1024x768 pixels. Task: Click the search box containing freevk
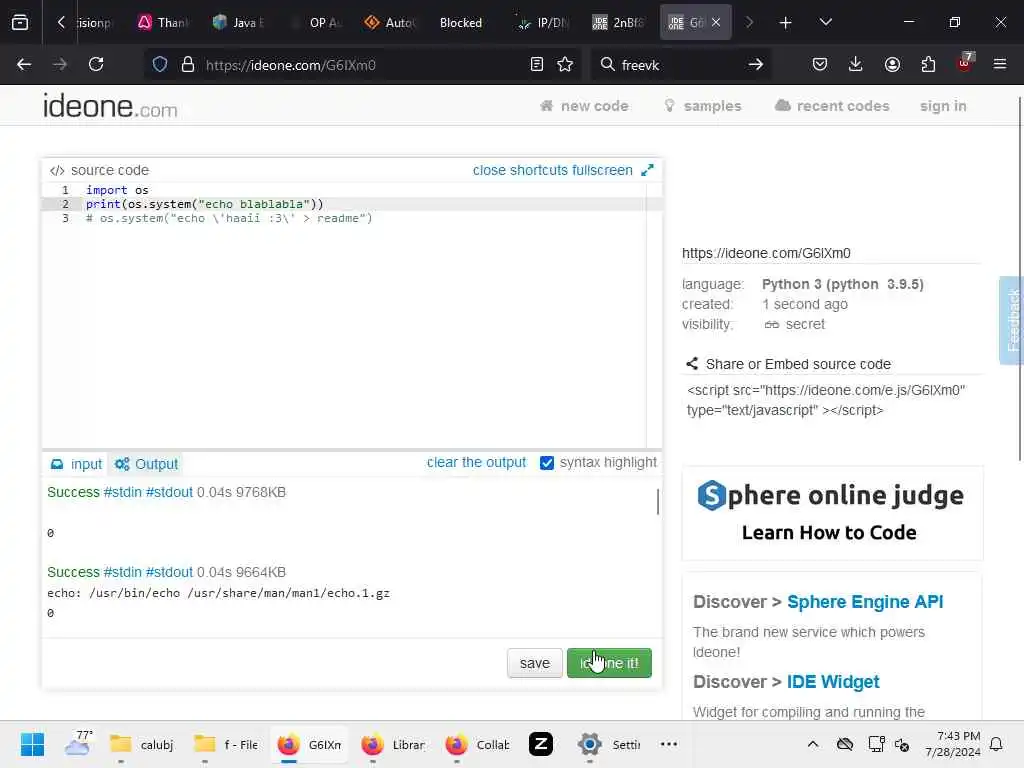click(679, 65)
